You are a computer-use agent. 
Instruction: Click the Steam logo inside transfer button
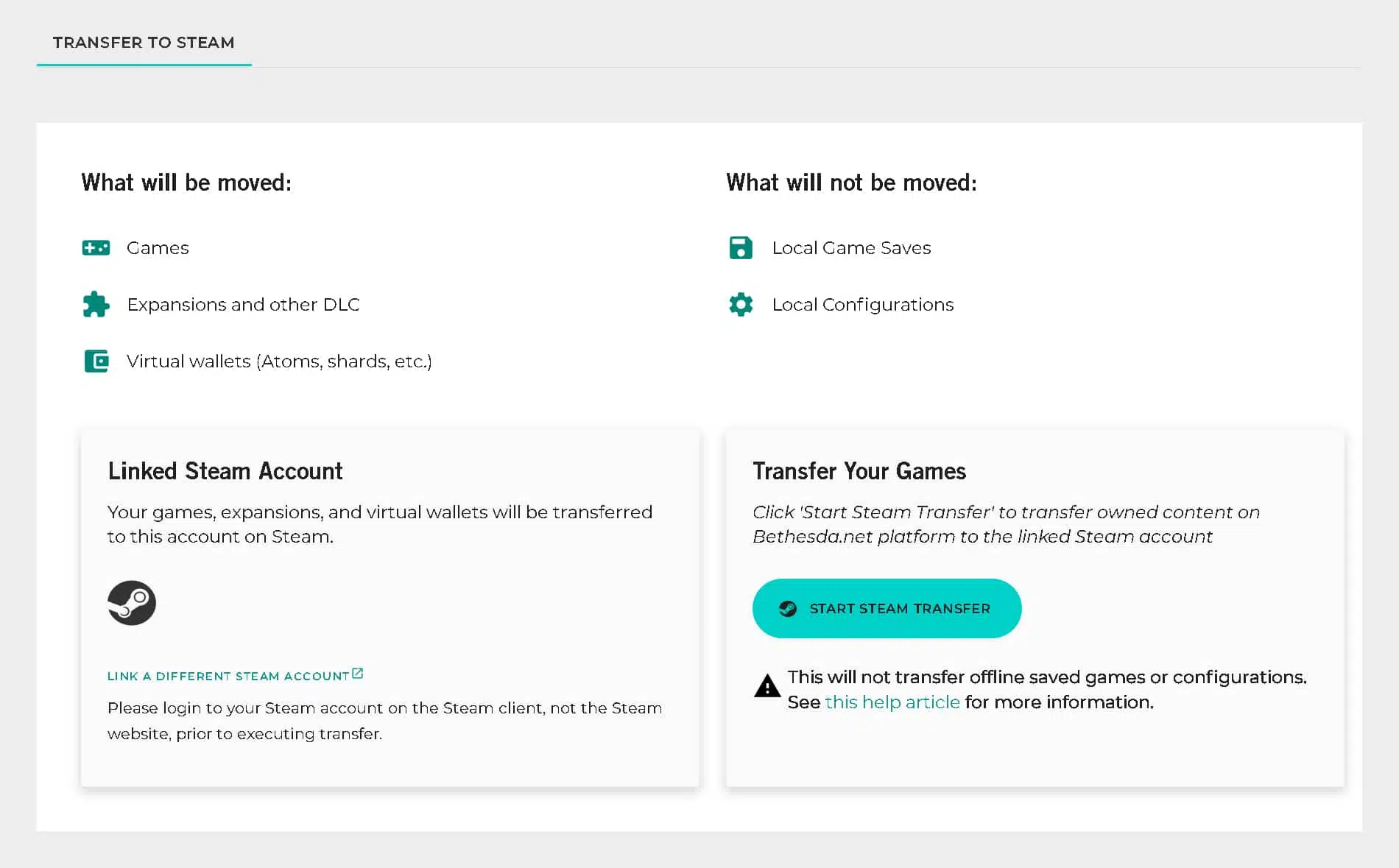click(788, 609)
